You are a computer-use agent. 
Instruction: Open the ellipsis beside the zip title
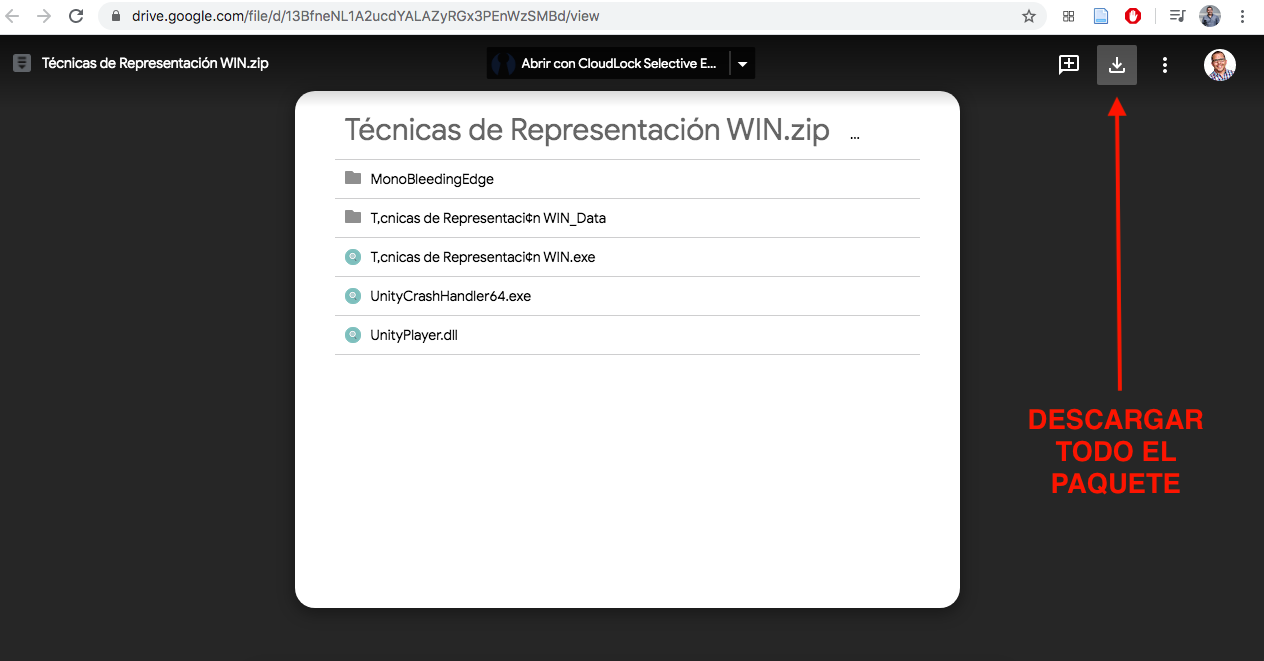(855, 136)
